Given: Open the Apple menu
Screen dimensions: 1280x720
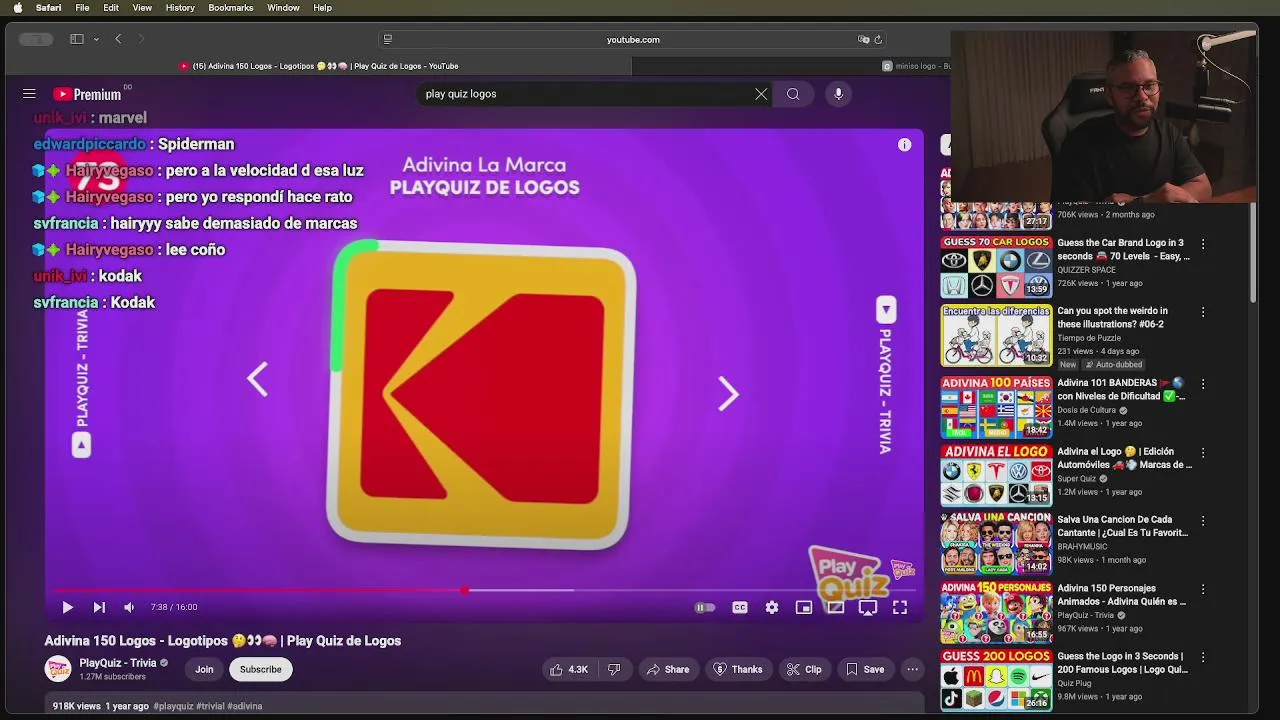Looking at the screenshot, I should pos(17,7).
